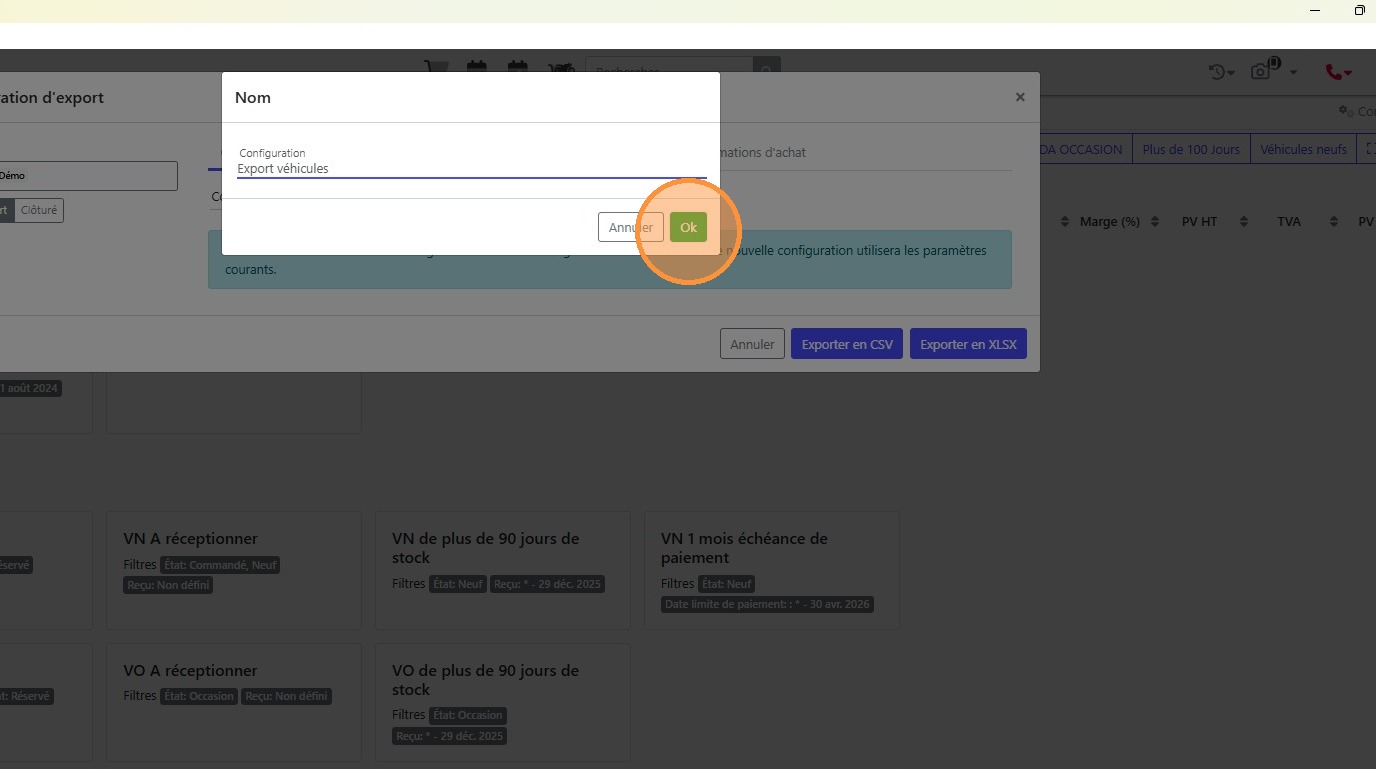Open VN de plus de 90 jours de stock

coord(503,570)
